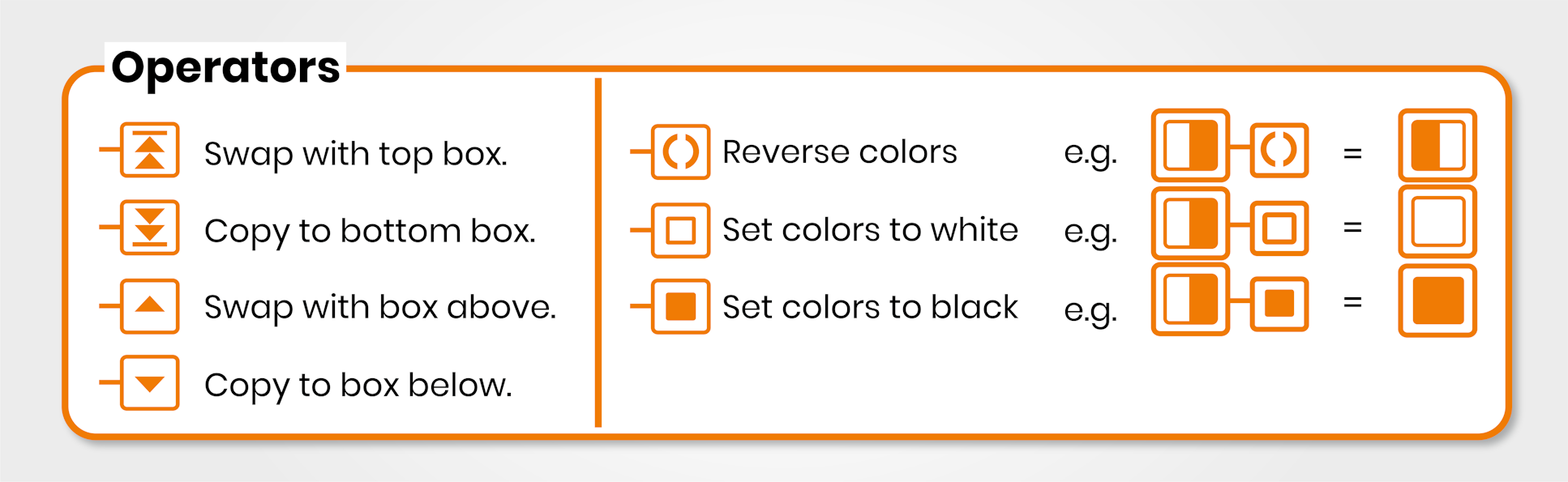Click the Set colors to white icon
1568x482 pixels.
680,230
